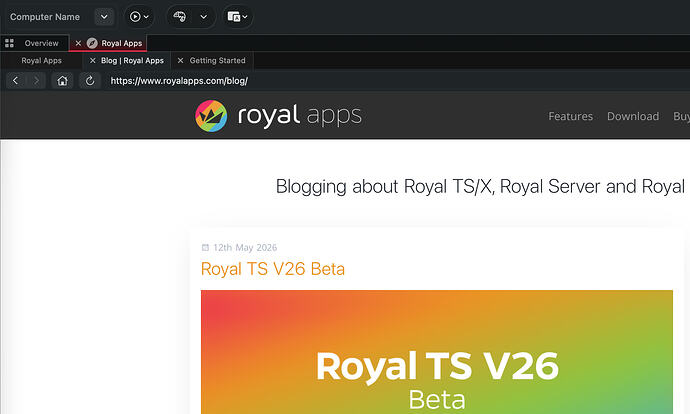Open the Royal TS V26 Beta article title

coord(272,269)
